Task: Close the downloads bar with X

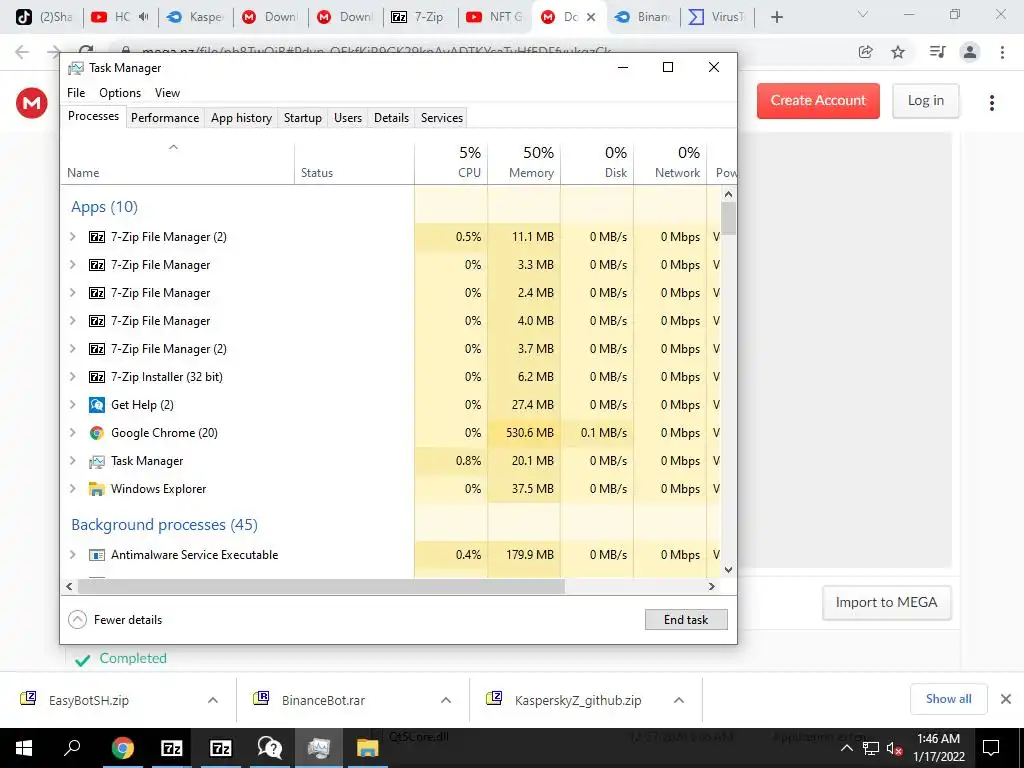Action: [x=1006, y=699]
